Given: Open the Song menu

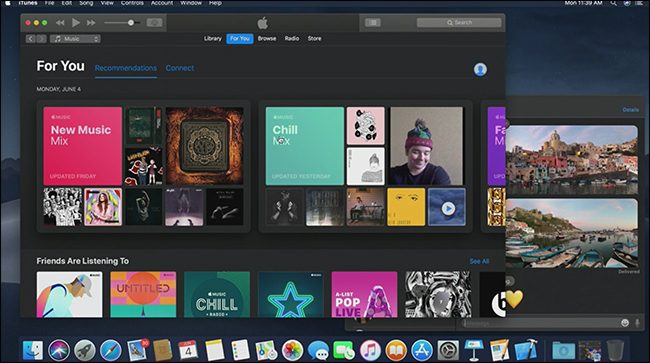Looking at the screenshot, I should coord(86,3).
